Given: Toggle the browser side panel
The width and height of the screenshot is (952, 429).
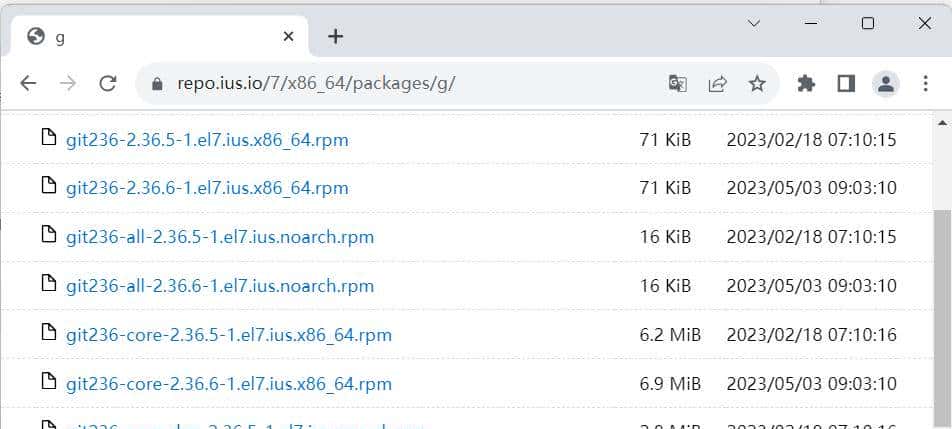Looking at the screenshot, I should coord(846,84).
